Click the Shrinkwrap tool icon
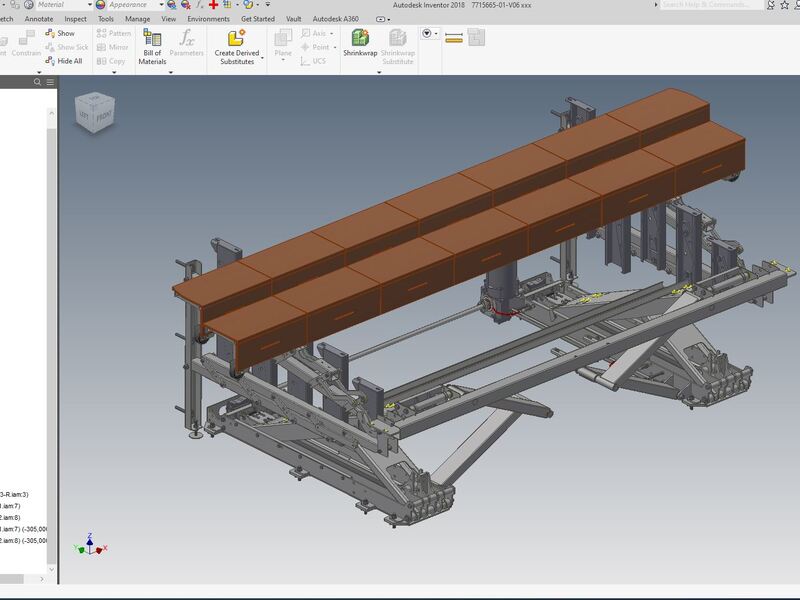This screenshot has width=800, height=600. pyautogui.click(x=360, y=38)
